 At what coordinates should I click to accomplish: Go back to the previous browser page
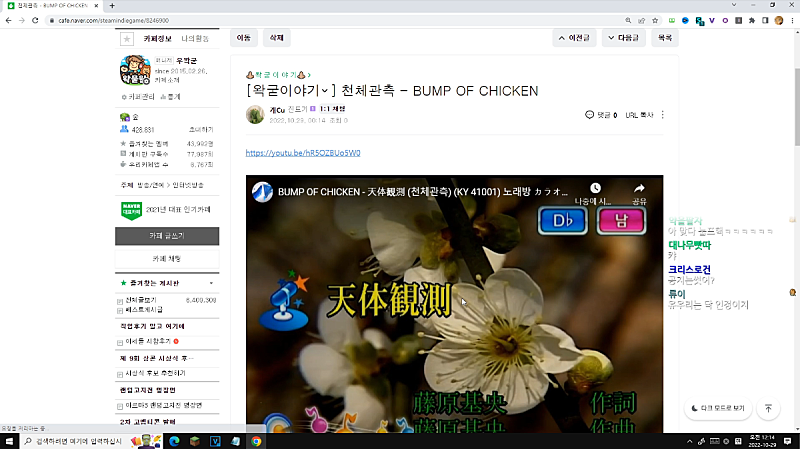8,20
